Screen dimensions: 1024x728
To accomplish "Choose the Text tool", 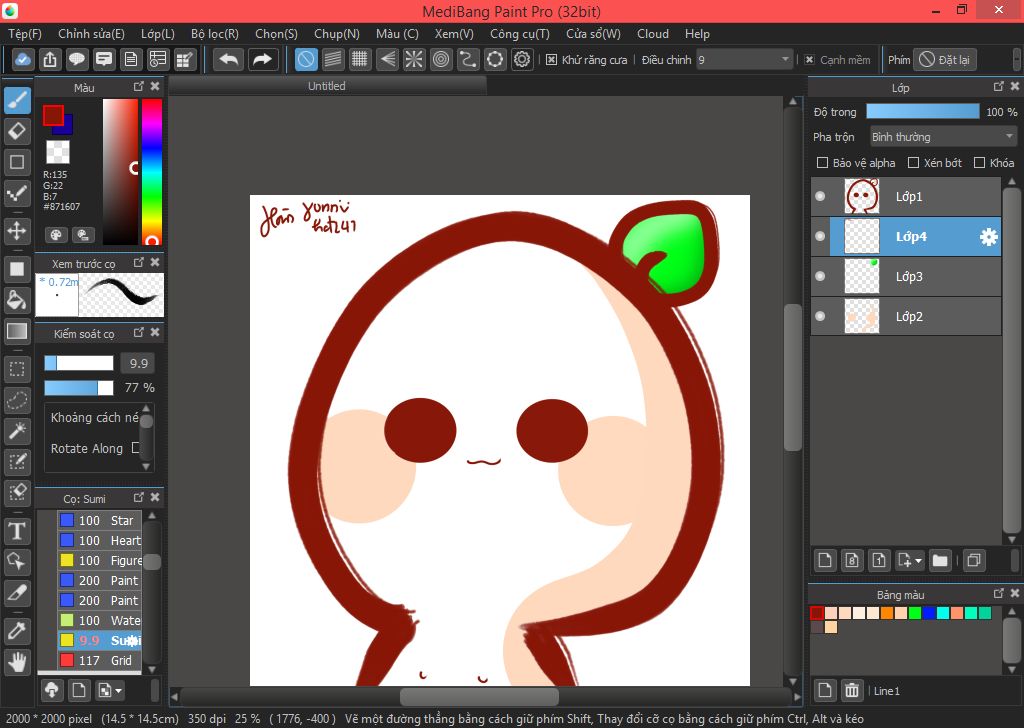I will pyautogui.click(x=17, y=530).
